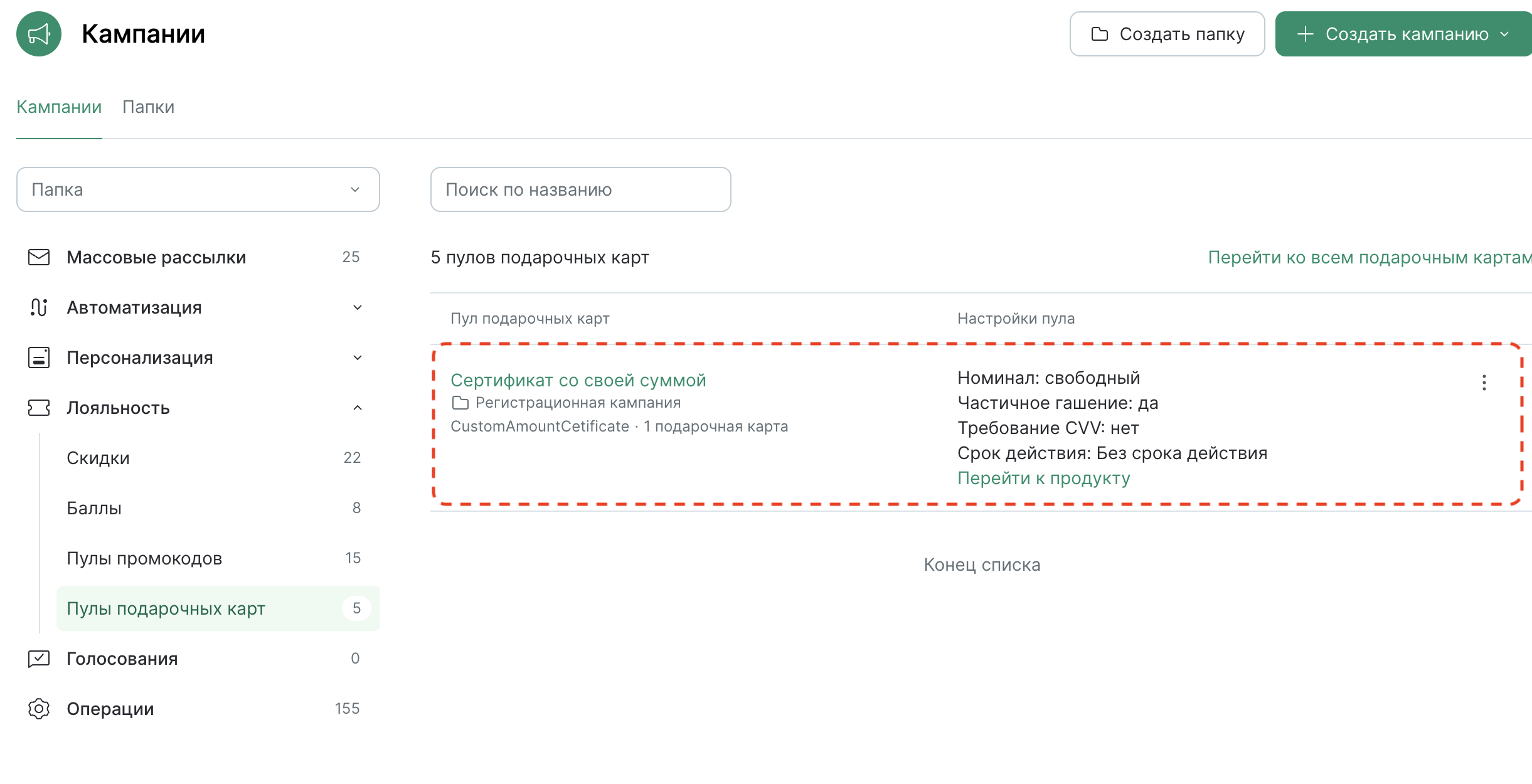Click the 25 count beside Массовые рассылки
Viewport: 1532px width, 784px height.
[351, 257]
